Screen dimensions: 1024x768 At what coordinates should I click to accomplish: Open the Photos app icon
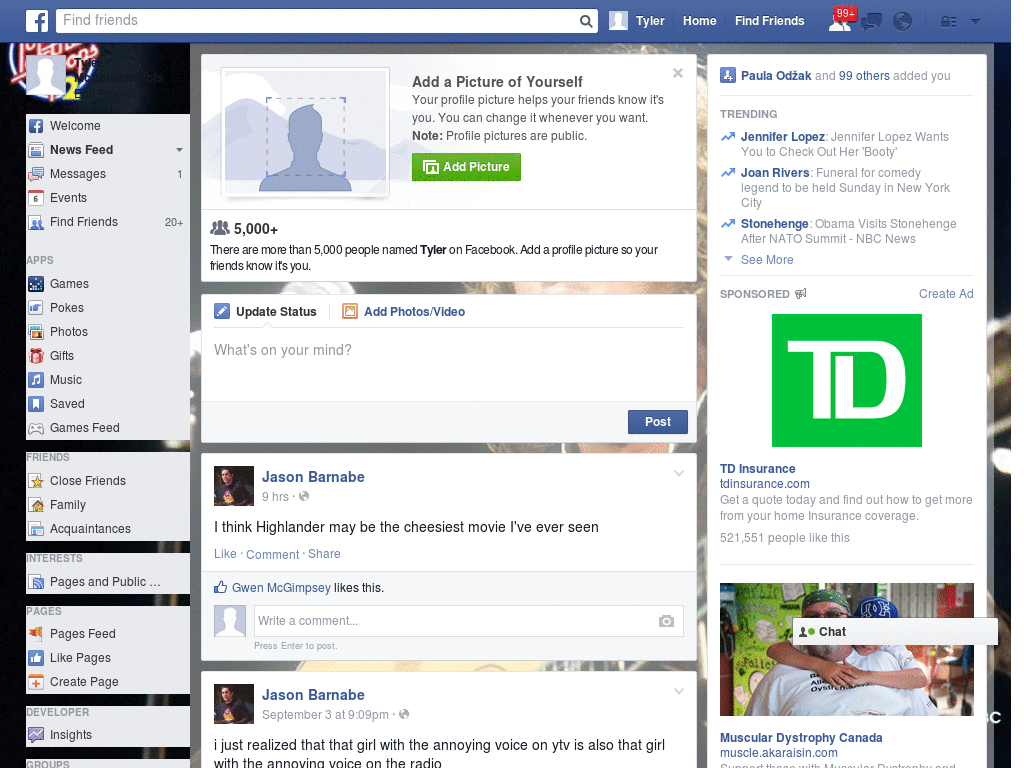coord(36,332)
